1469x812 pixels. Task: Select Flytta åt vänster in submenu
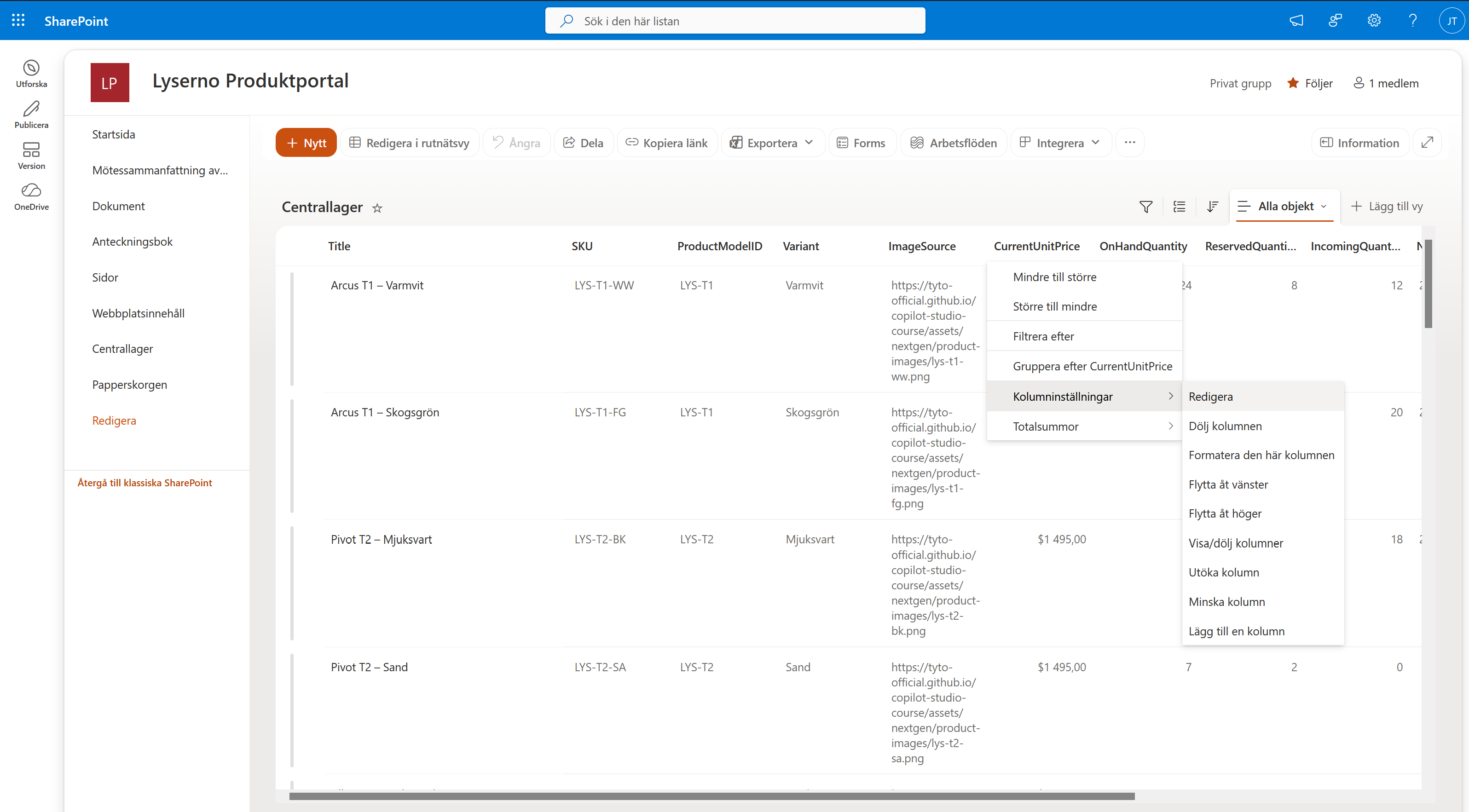pyautogui.click(x=1262, y=485)
